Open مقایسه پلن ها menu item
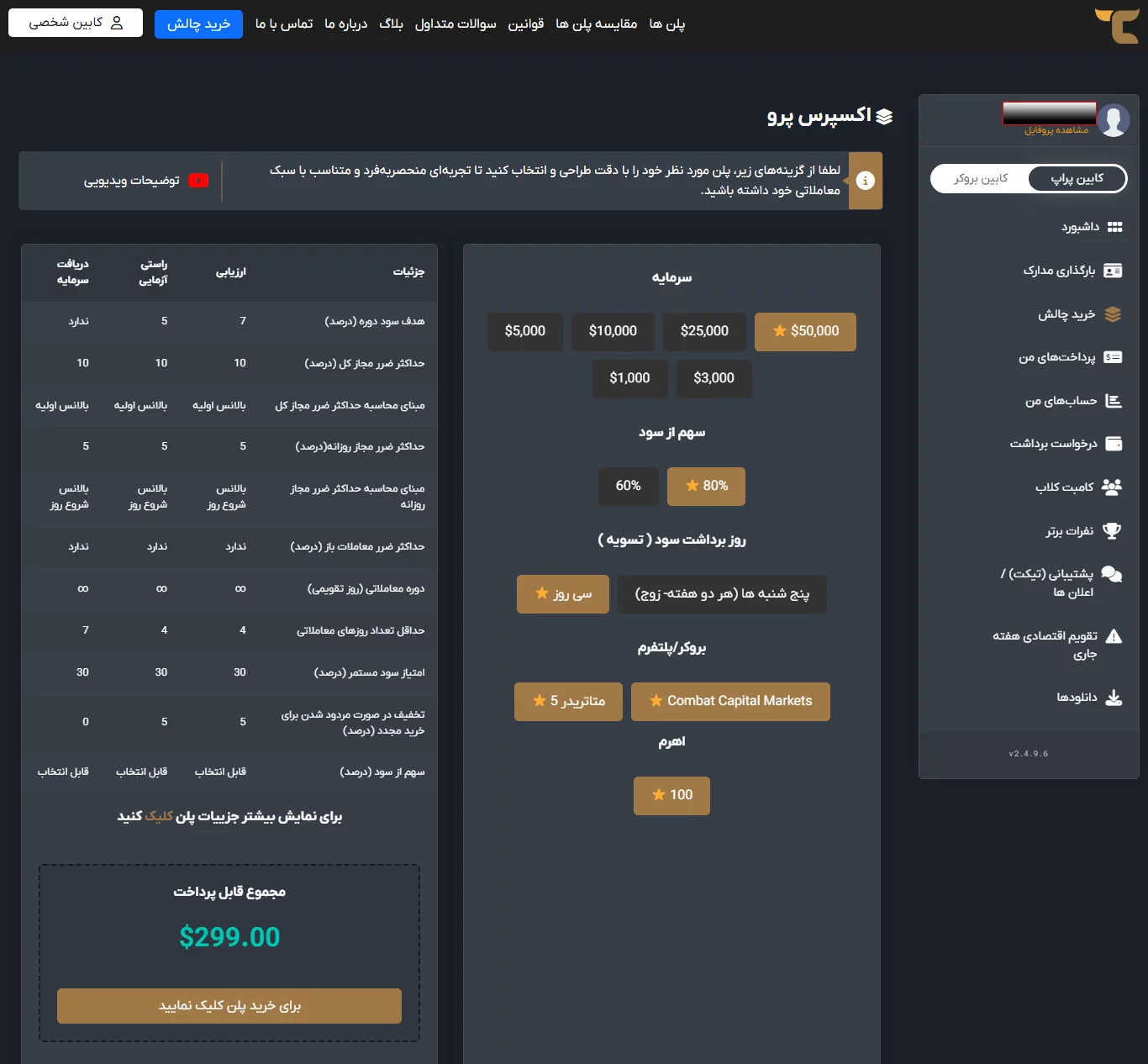Screen dimensions: 1148x1064 pyautogui.click(x=596, y=24)
